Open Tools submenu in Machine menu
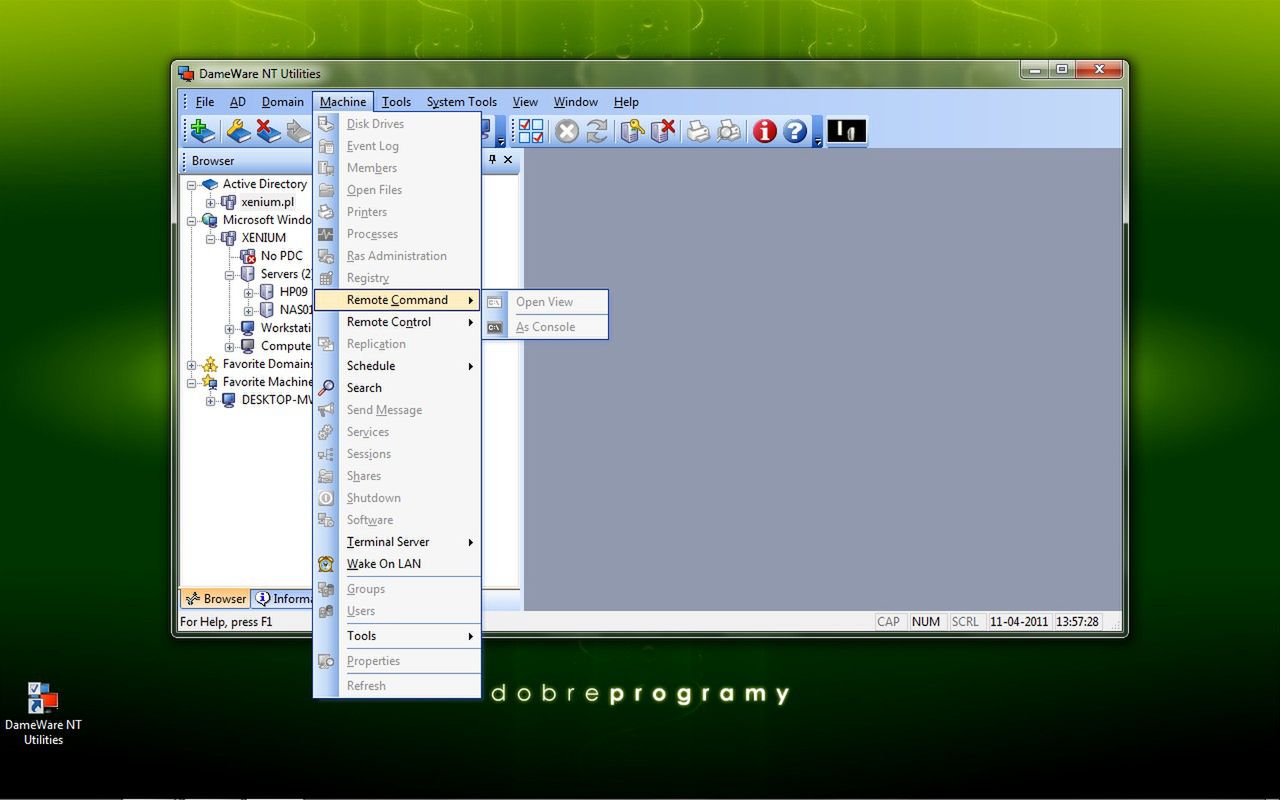Screen dimensions: 1280x800 click(397, 636)
